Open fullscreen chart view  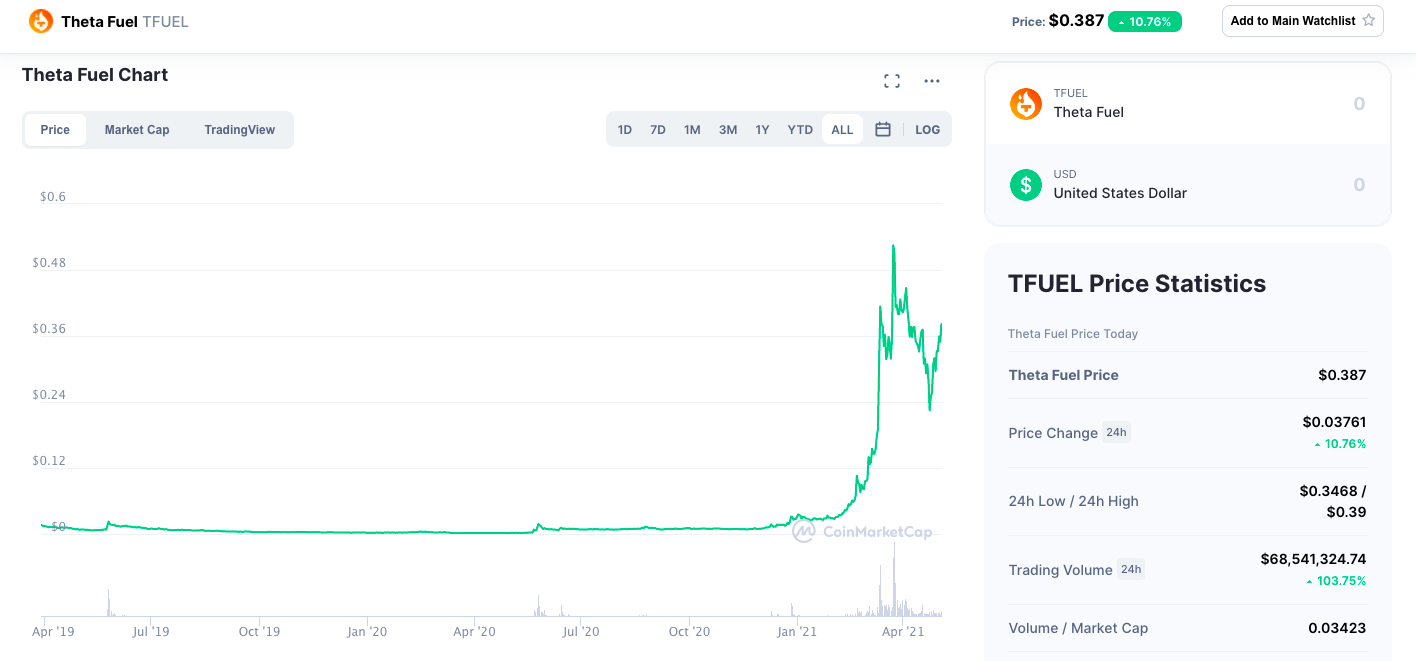[892, 81]
